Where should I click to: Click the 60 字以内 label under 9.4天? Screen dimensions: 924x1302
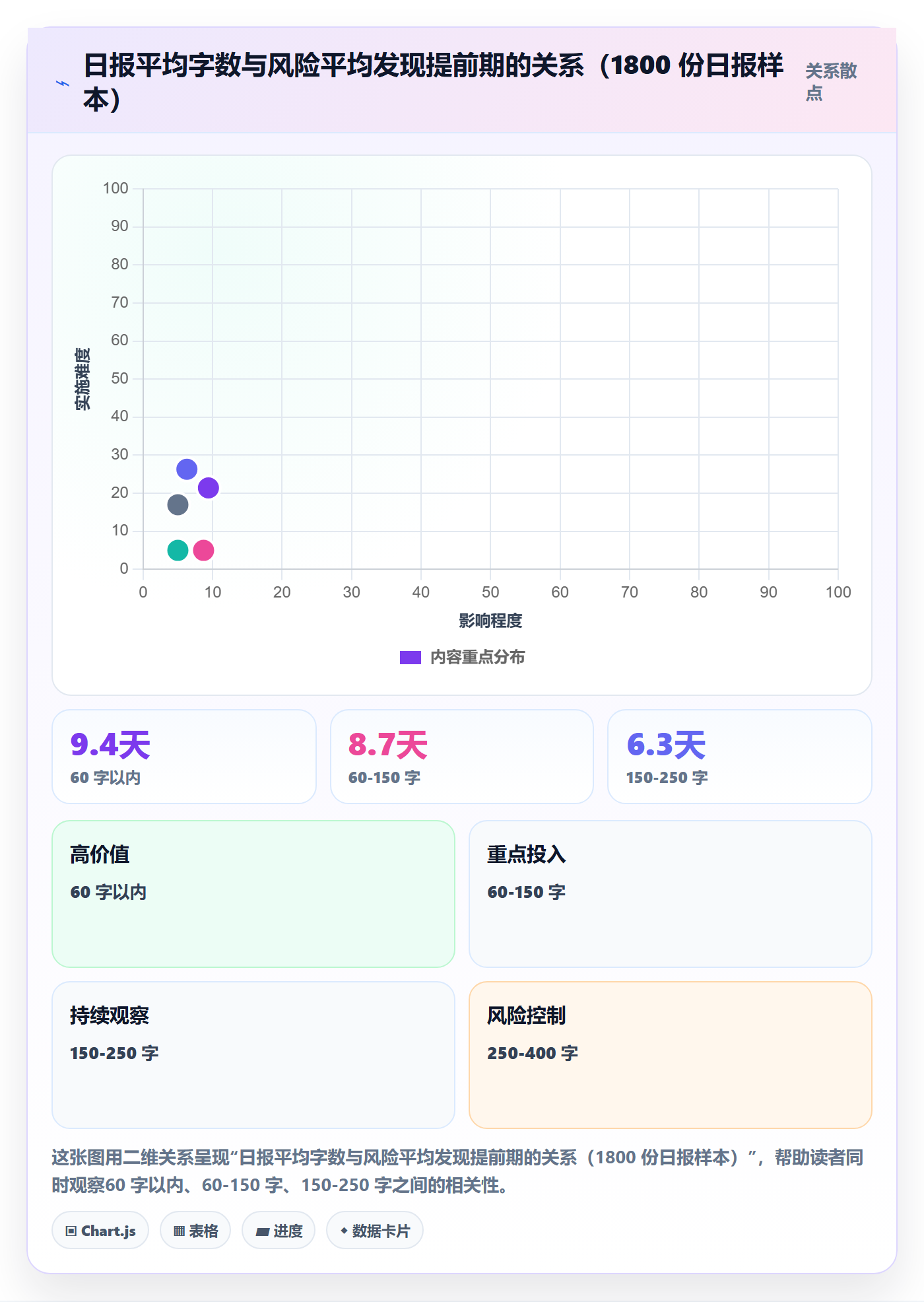(x=106, y=778)
